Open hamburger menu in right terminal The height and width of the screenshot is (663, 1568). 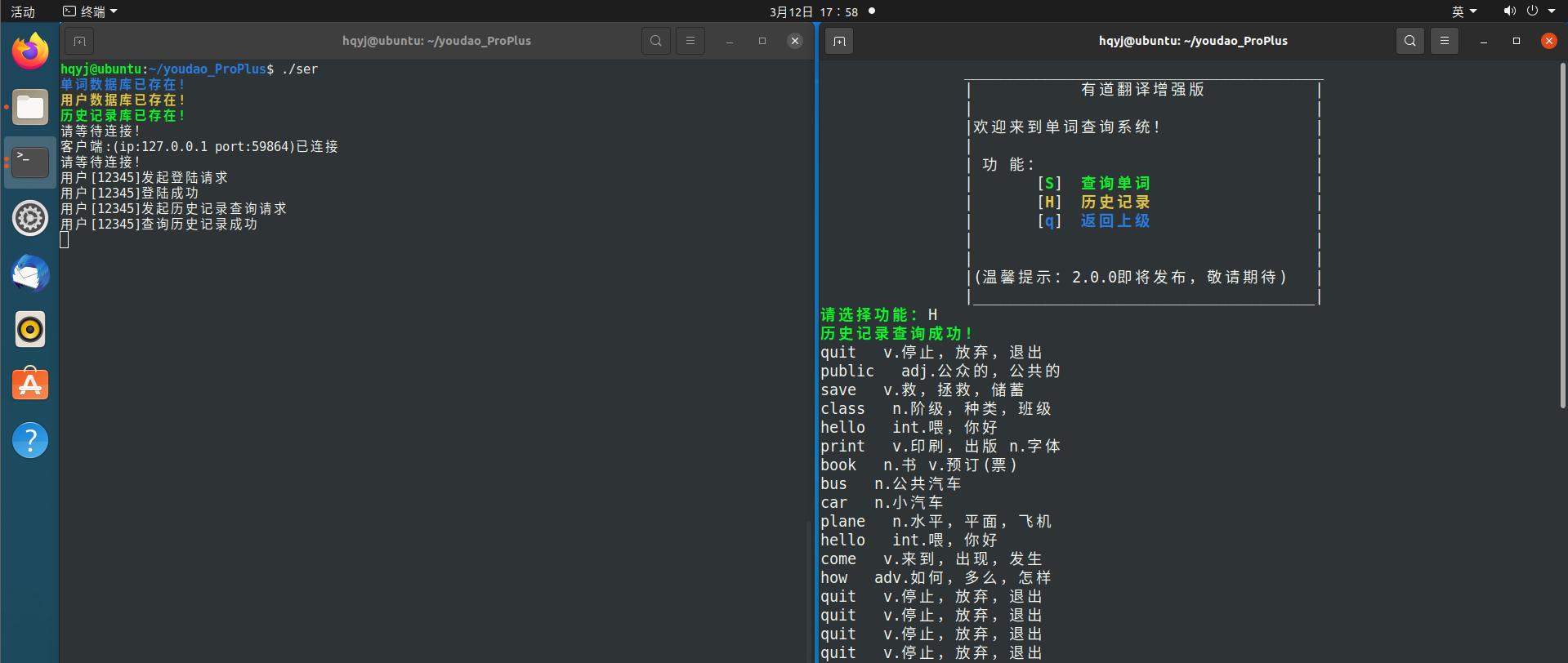[1445, 41]
